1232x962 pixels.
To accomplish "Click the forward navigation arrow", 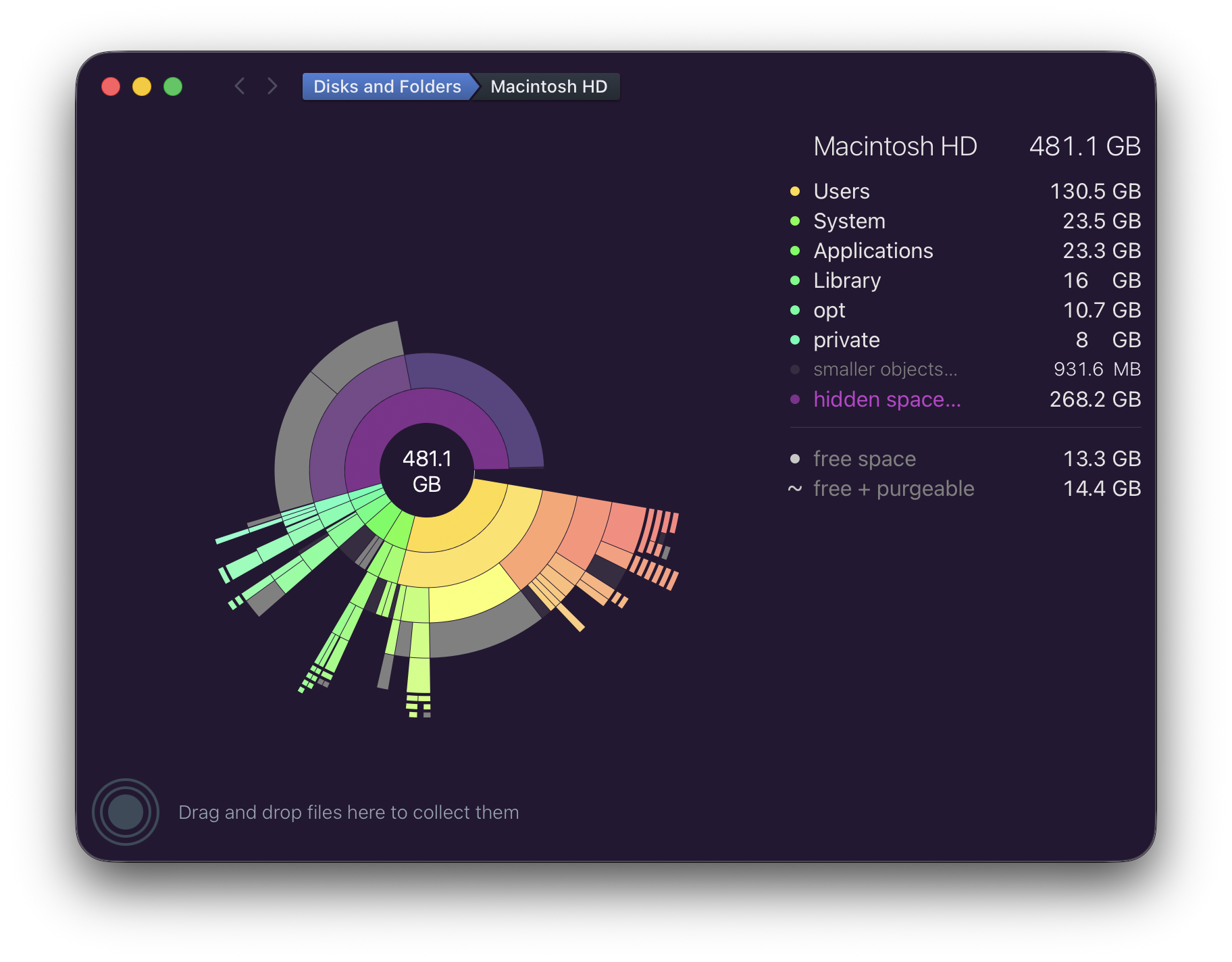I will coord(272,86).
